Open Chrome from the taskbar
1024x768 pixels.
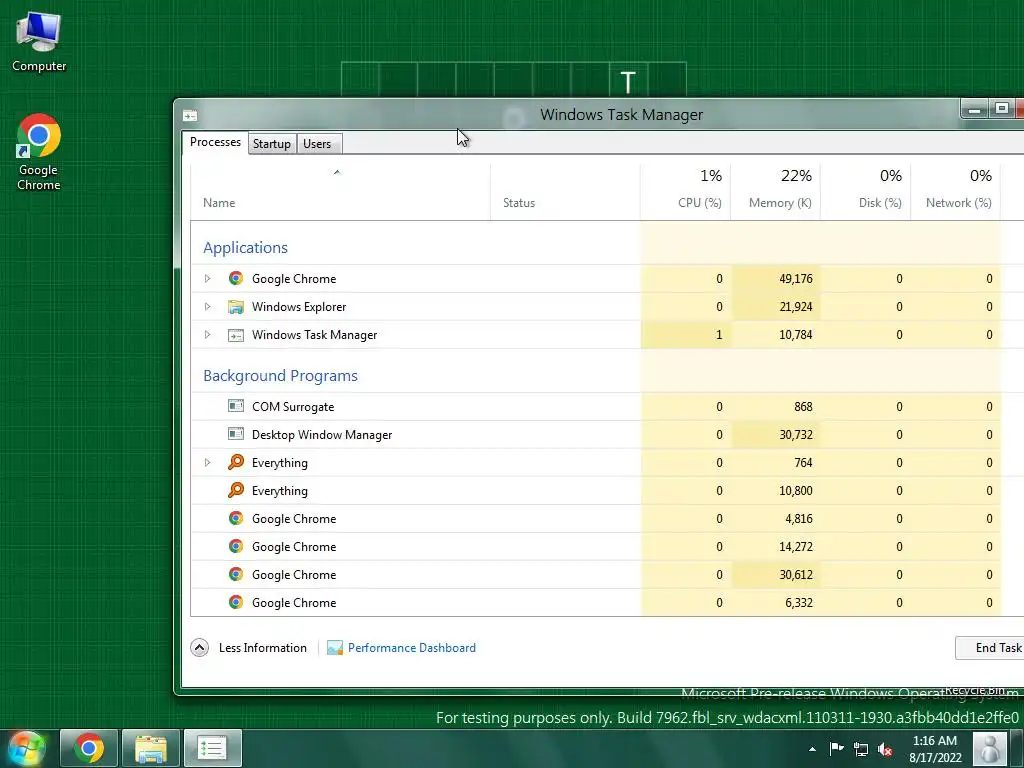point(89,748)
